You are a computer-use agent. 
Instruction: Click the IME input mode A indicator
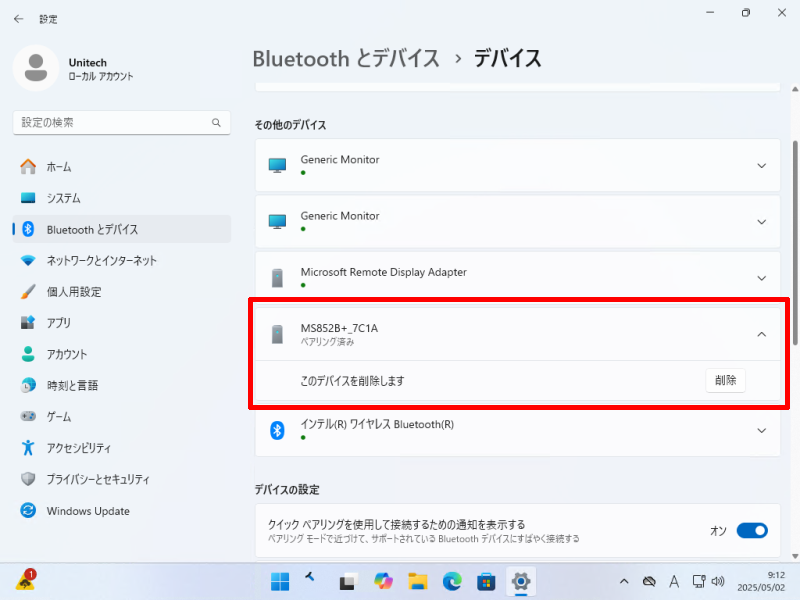pos(674,582)
